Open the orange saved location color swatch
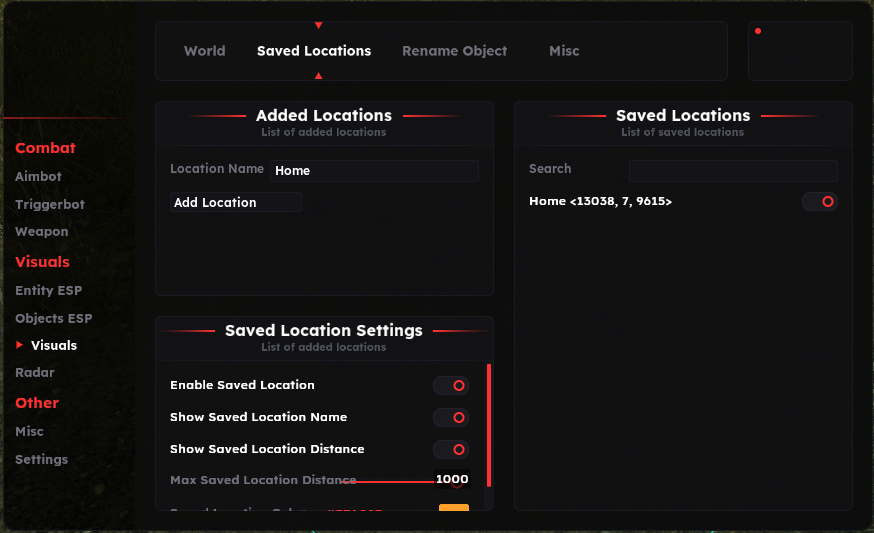874x533 pixels. (x=454, y=509)
